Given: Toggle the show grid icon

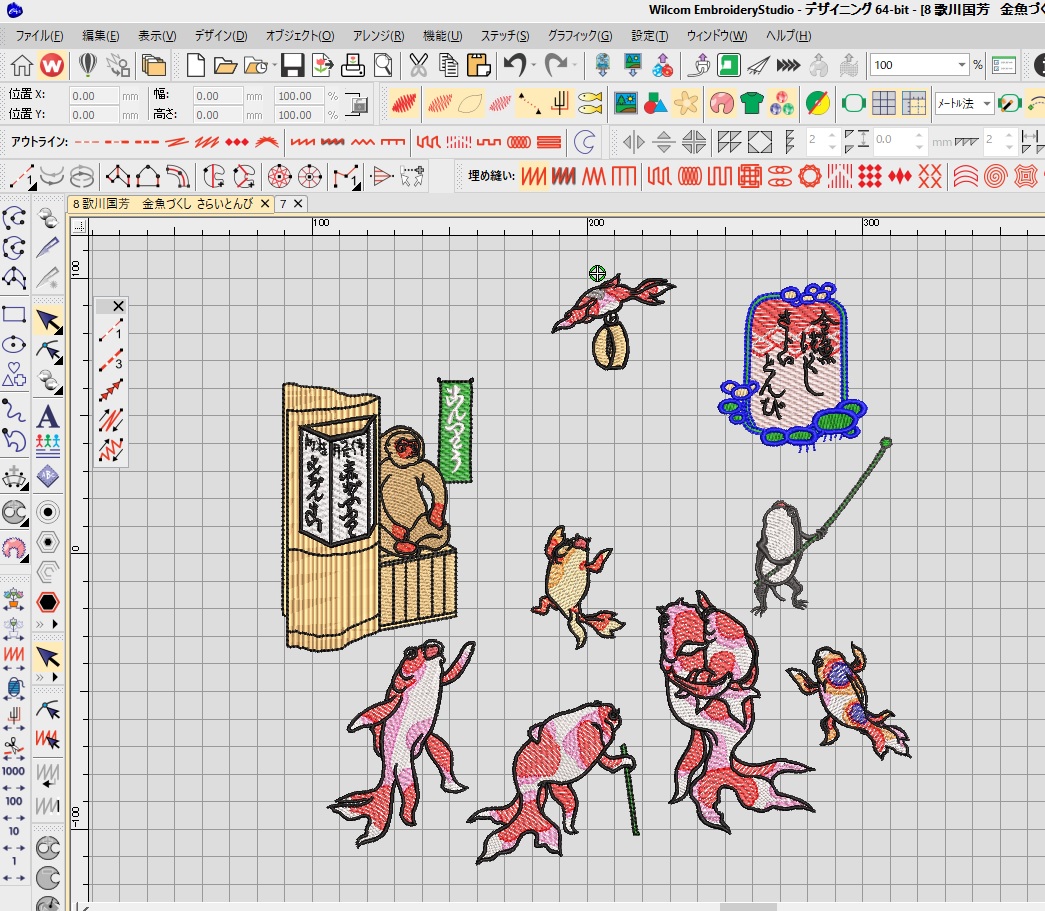Looking at the screenshot, I should tap(884, 103).
